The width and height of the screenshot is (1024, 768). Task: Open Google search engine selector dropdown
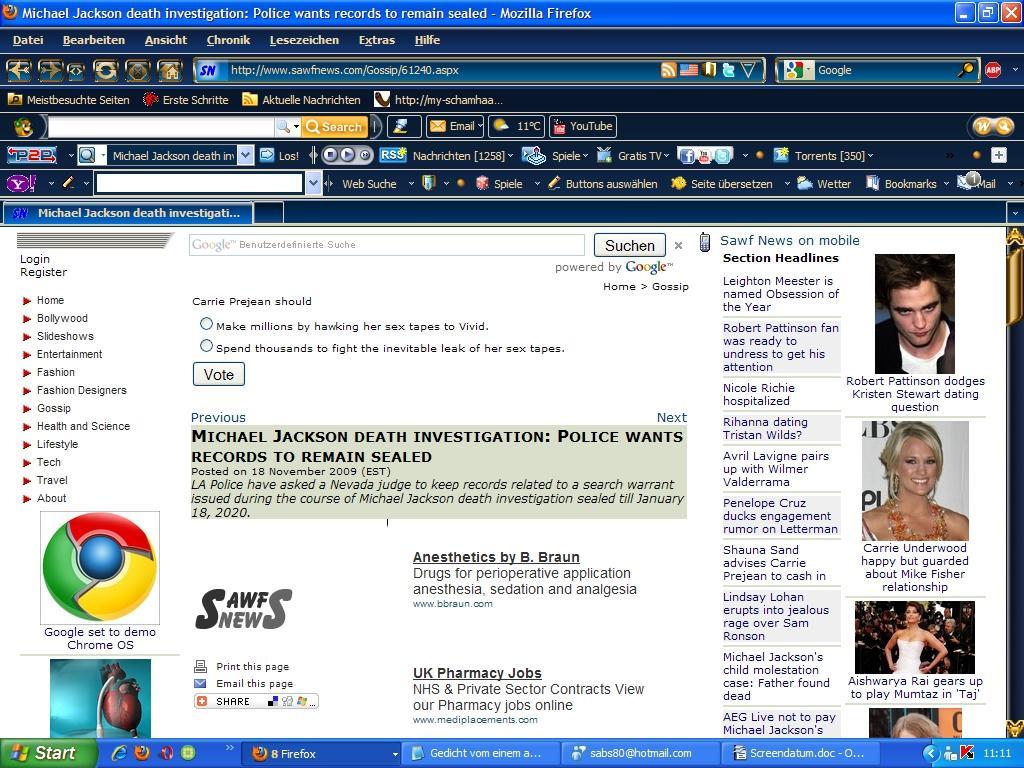808,70
